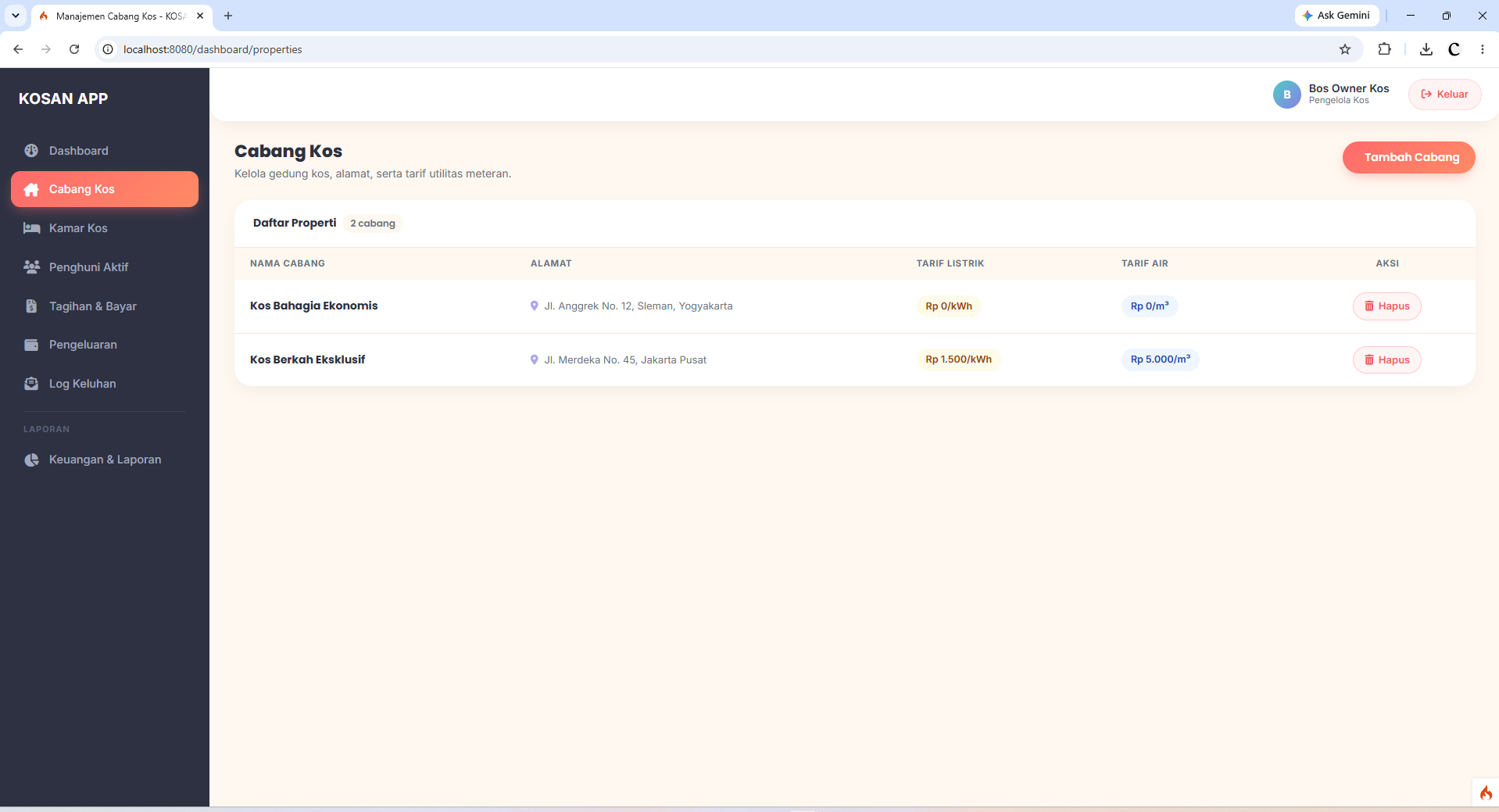
Task: Click the Rp 5.000/m³ water tariff badge
Action: 1161,359
